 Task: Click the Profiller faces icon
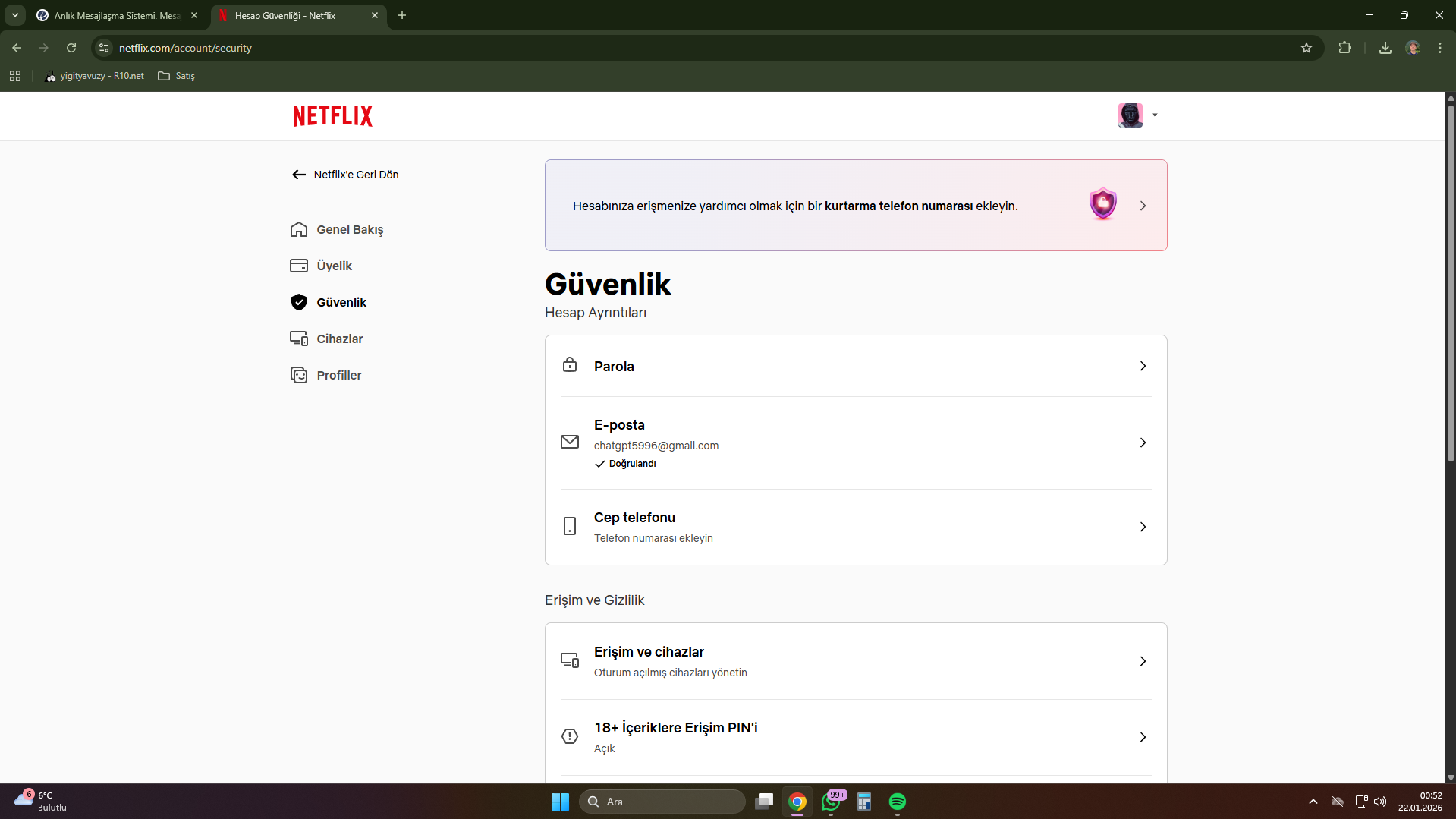coord(299,375)
